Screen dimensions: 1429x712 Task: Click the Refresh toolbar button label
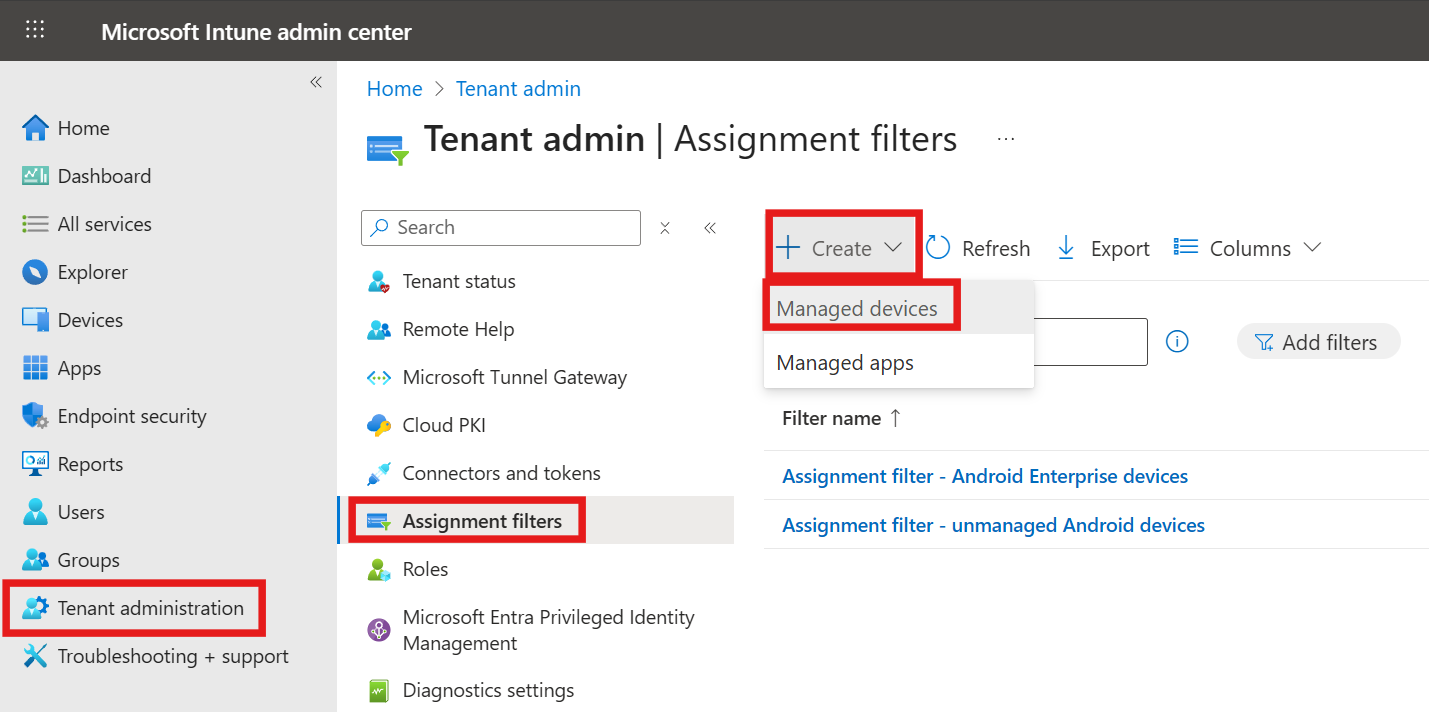coord(996,249)
